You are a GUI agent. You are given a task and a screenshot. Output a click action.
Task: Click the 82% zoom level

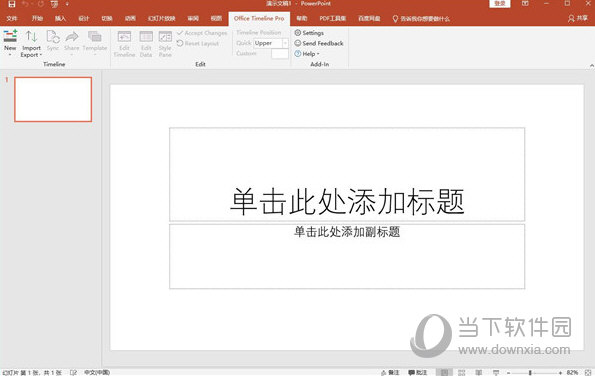click(x=573, y=373)
